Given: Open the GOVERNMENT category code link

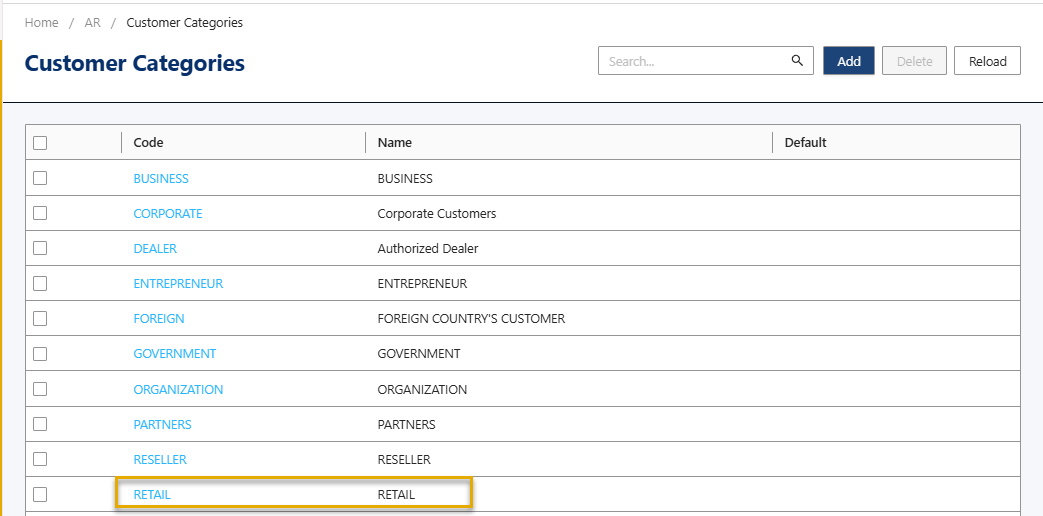Looking at the screenshot, I should (175, 354).
